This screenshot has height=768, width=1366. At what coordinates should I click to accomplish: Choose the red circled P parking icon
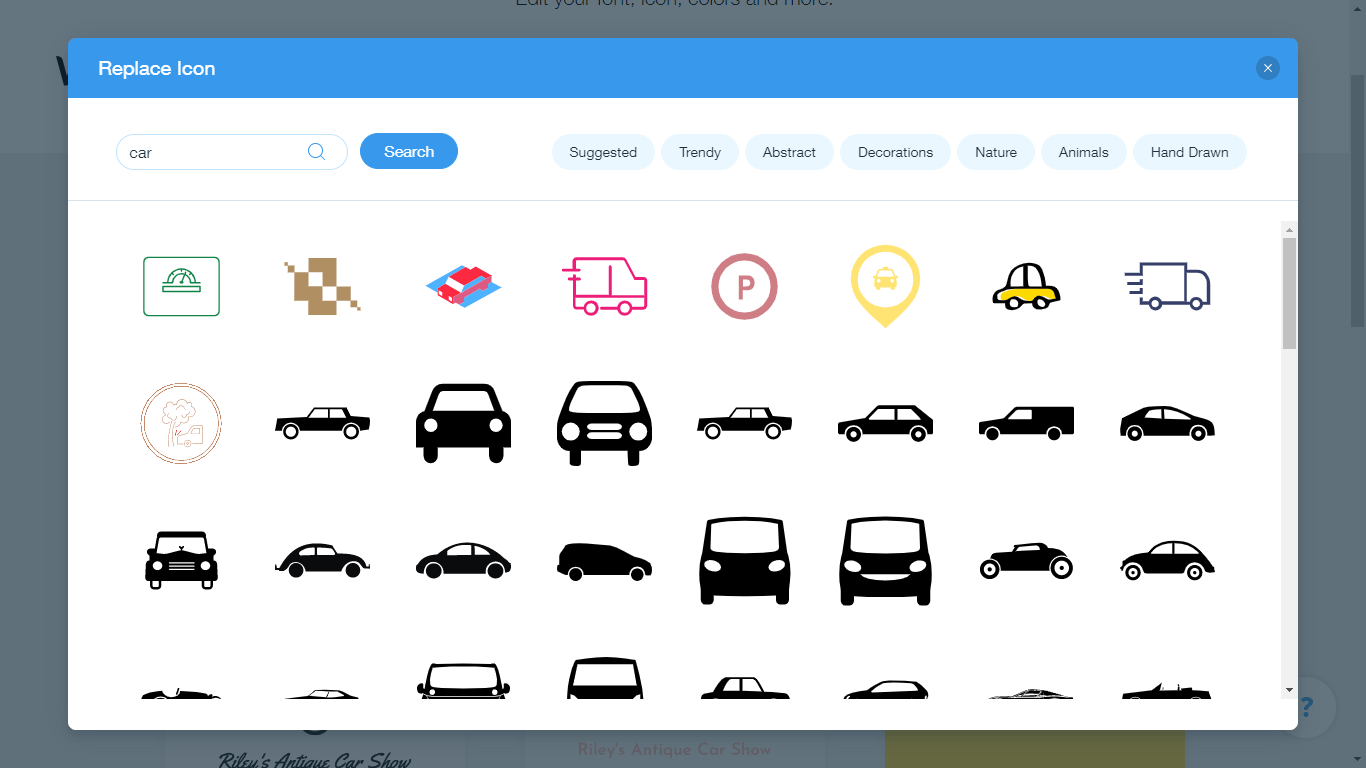[745, 287]
